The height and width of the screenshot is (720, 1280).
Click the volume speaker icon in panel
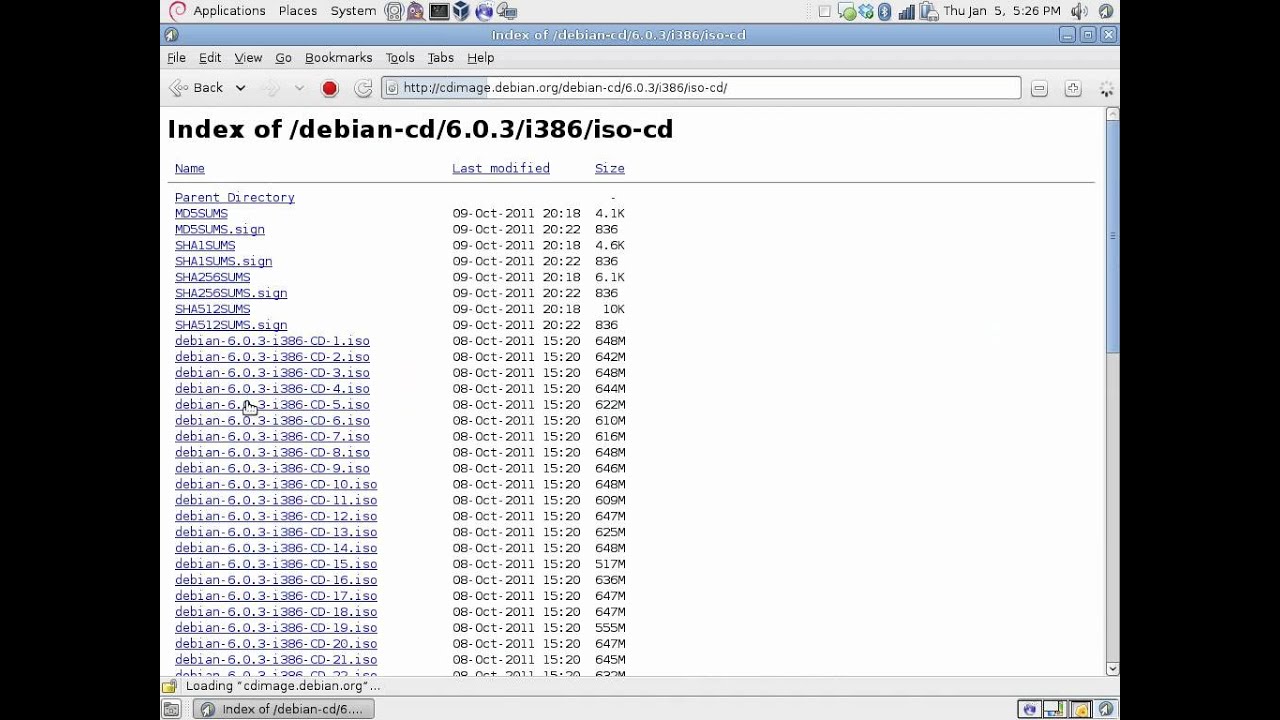[x=1079, y=11]
